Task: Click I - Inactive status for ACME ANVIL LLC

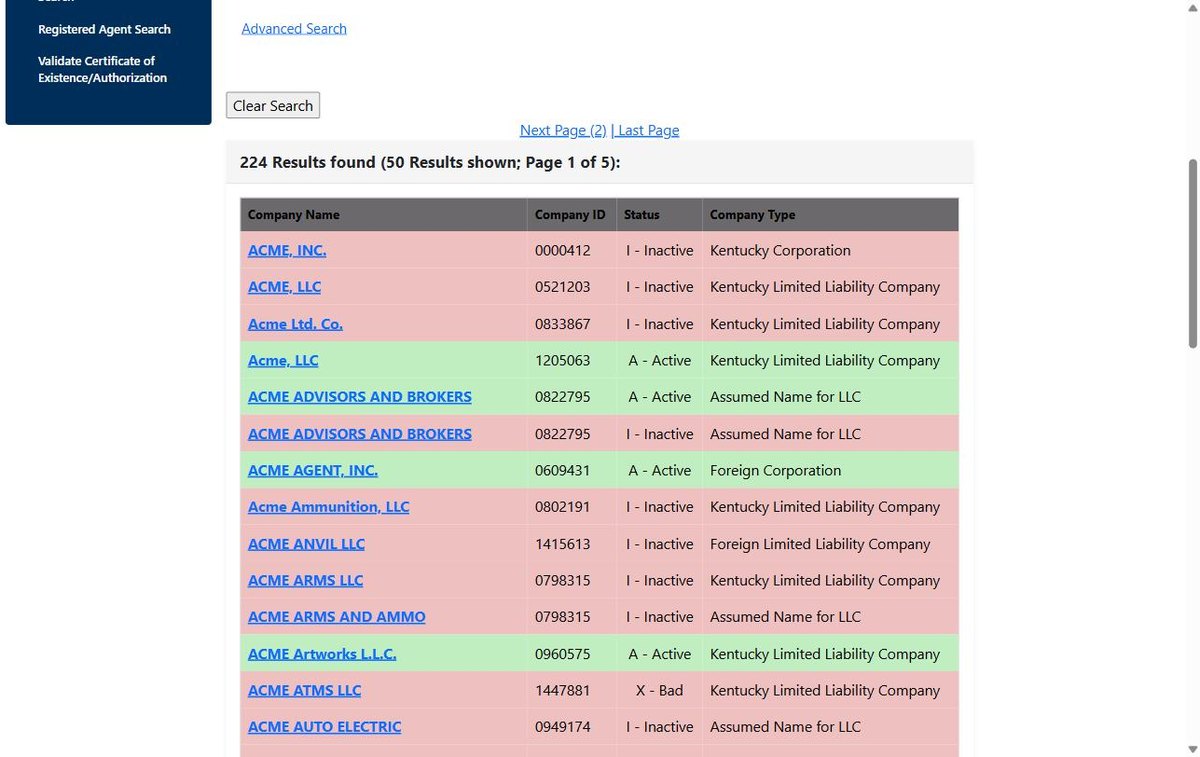Action: pos(660,544)
